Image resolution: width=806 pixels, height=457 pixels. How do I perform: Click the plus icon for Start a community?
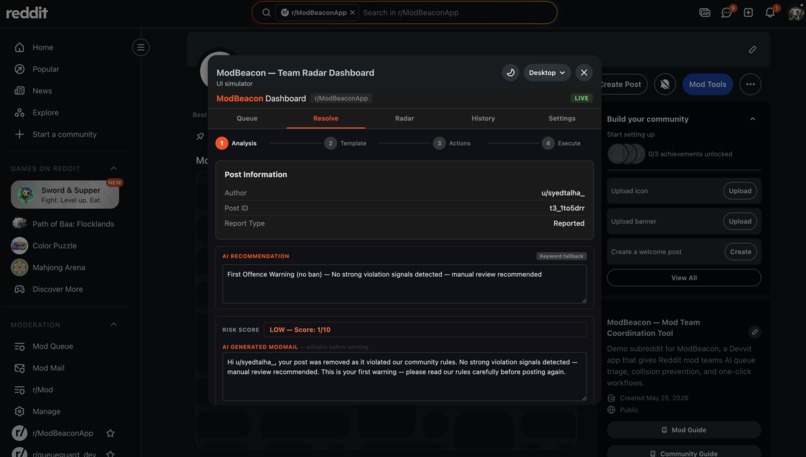coord(20,134)
